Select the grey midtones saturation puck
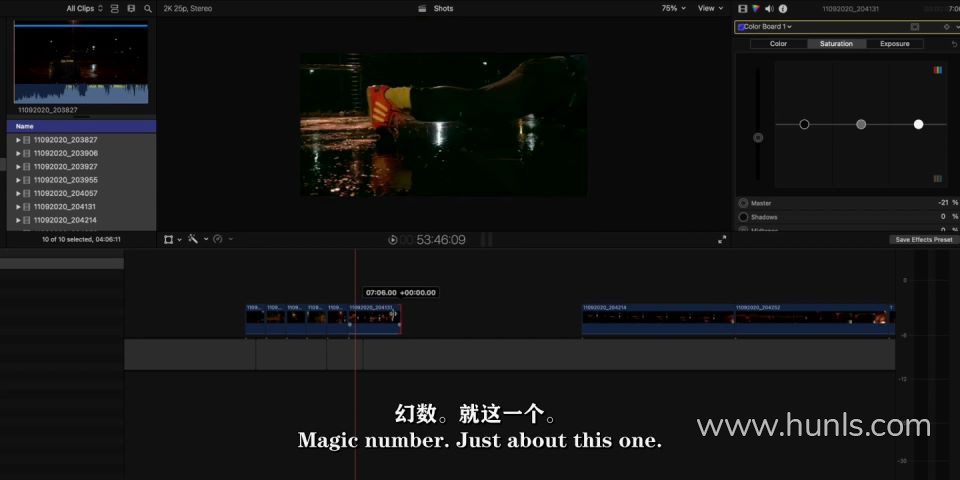The image size is (960, 480). (861, 124)
